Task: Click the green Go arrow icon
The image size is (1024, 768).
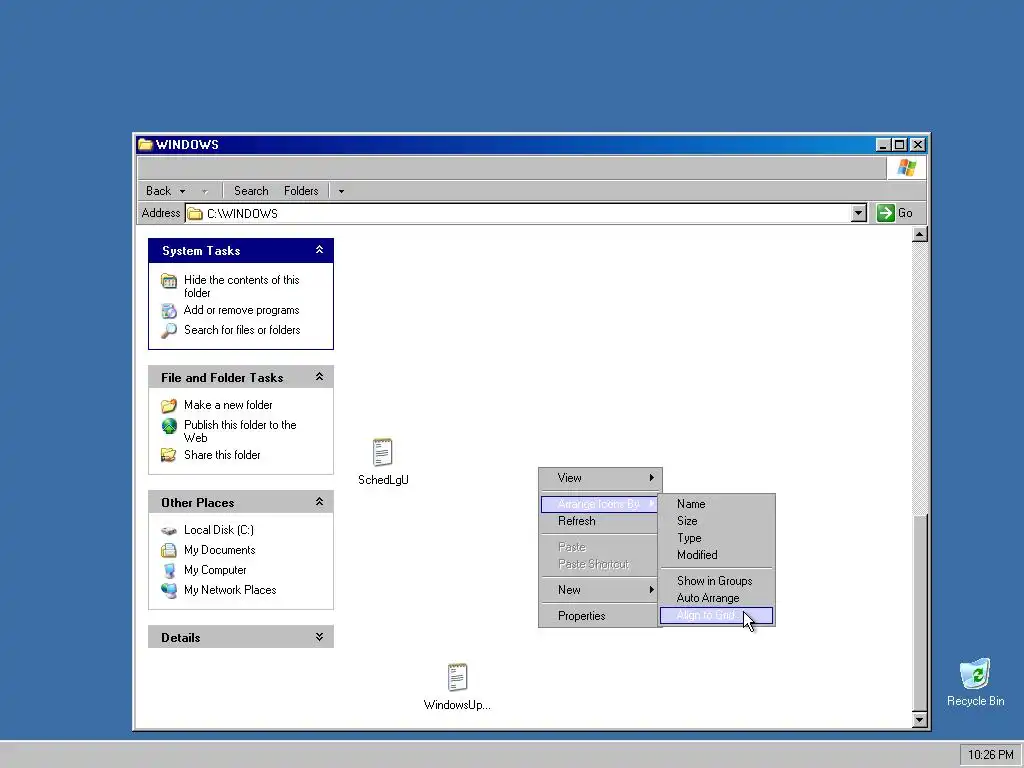Action: [885, 213]
